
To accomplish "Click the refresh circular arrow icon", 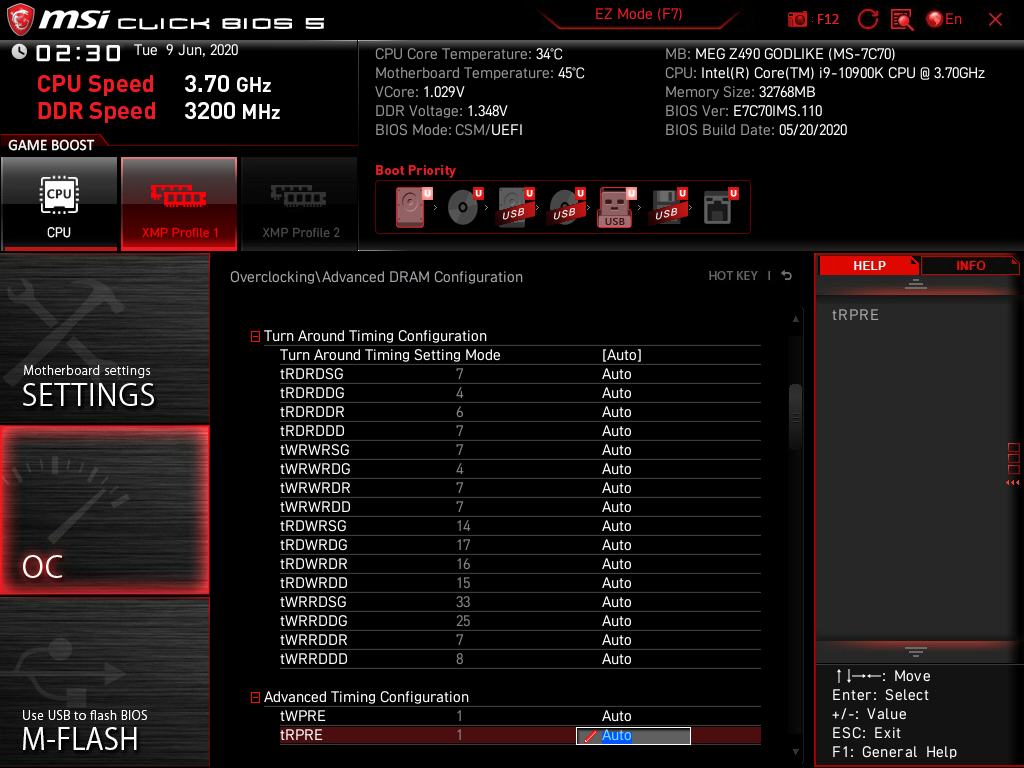I will [x=867, y=20].
